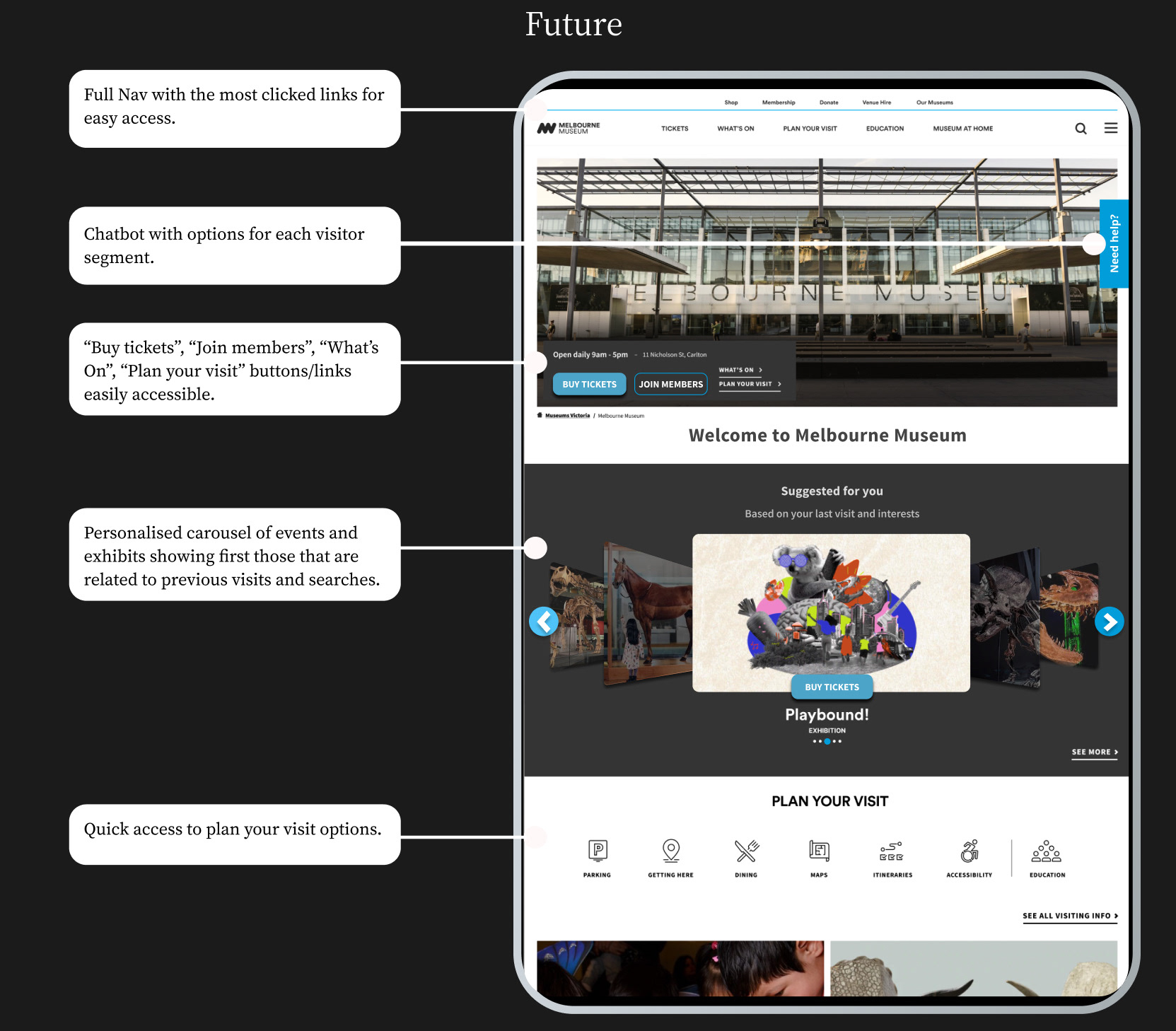Screen dimensions: 1176x1031
Task: Go to previous carousel slide arrow
Action: (544, 622)
